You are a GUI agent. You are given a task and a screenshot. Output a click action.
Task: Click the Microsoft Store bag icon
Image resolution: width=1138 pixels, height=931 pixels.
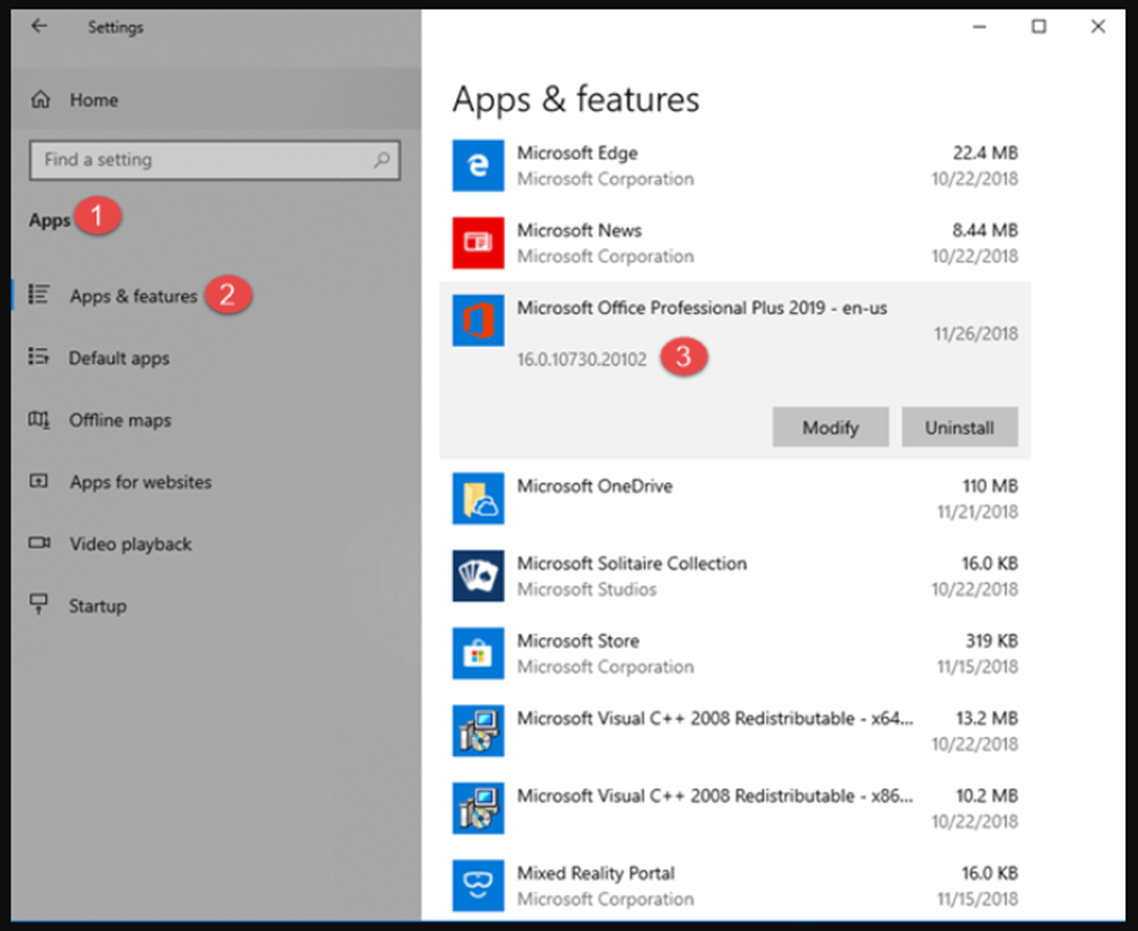coord(478,653)
